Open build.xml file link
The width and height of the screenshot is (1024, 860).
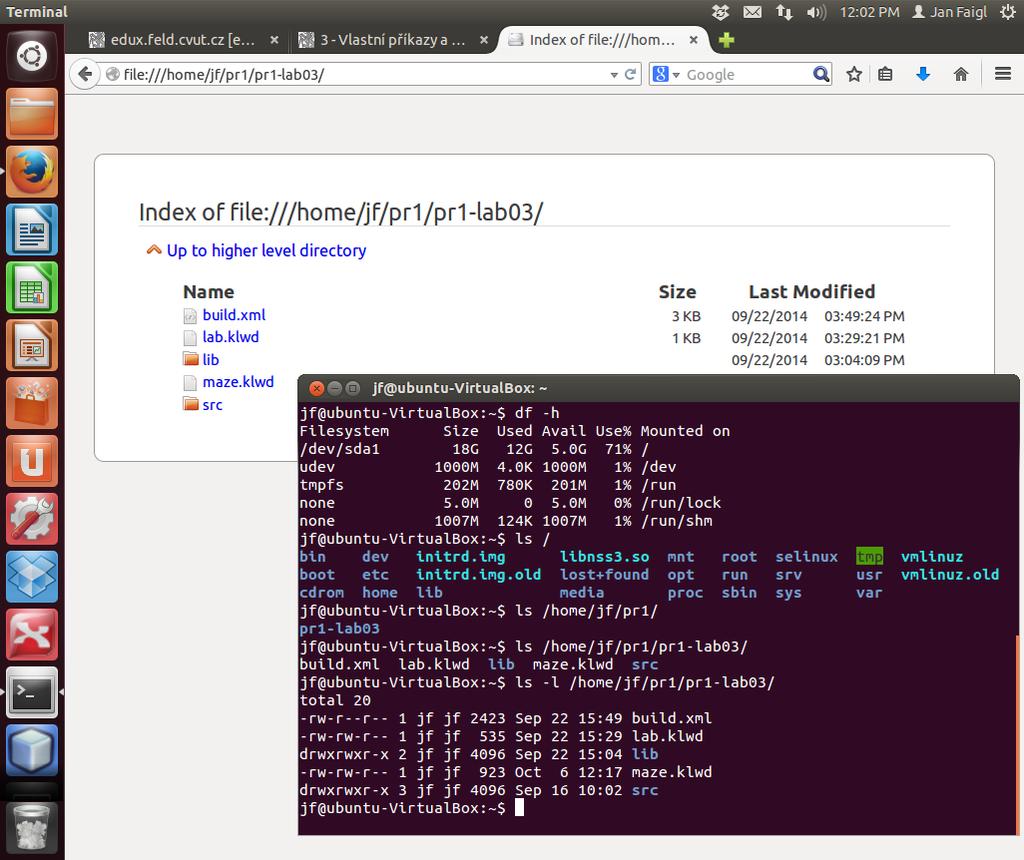coord(234,315)
